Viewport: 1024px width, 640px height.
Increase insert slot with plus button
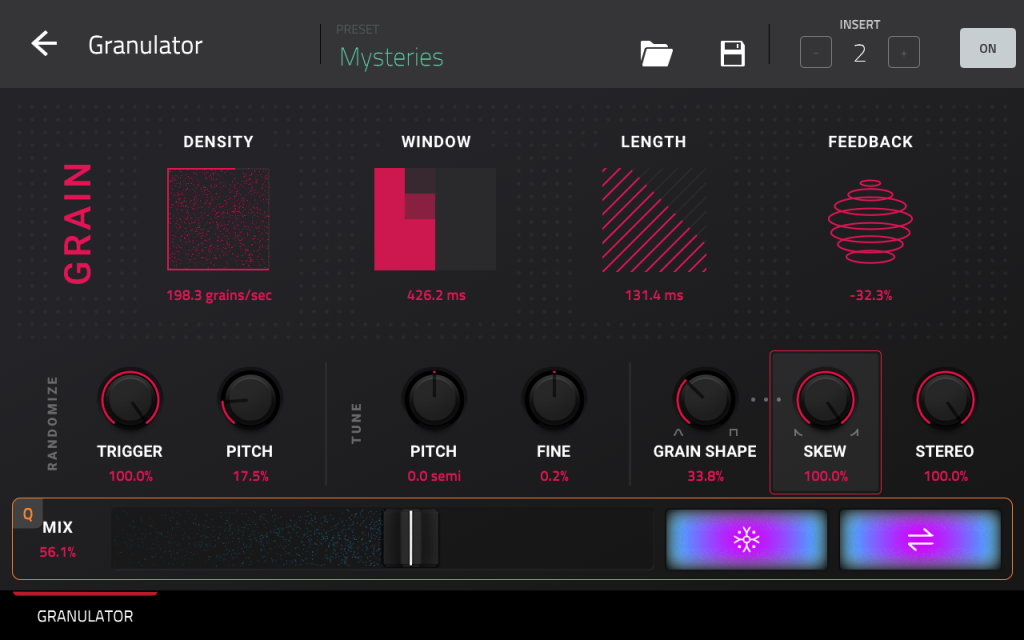point(903,53)
